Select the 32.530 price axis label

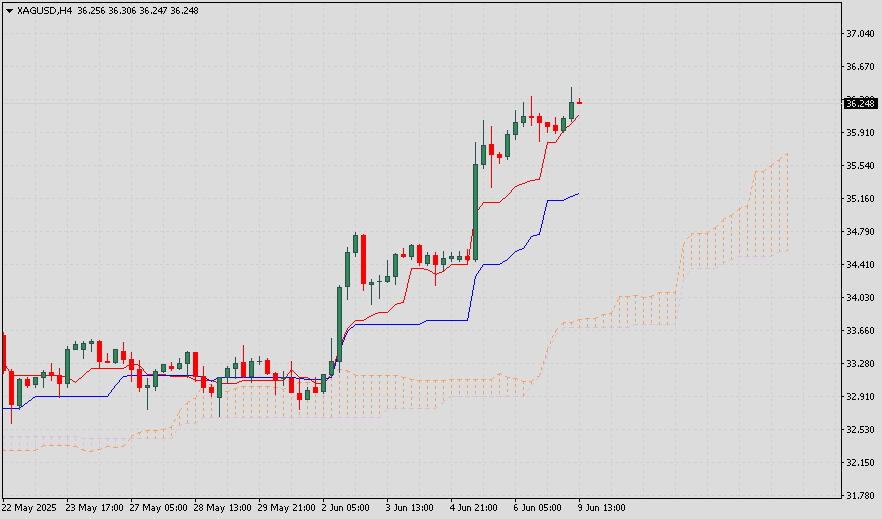tap(861, 430)
